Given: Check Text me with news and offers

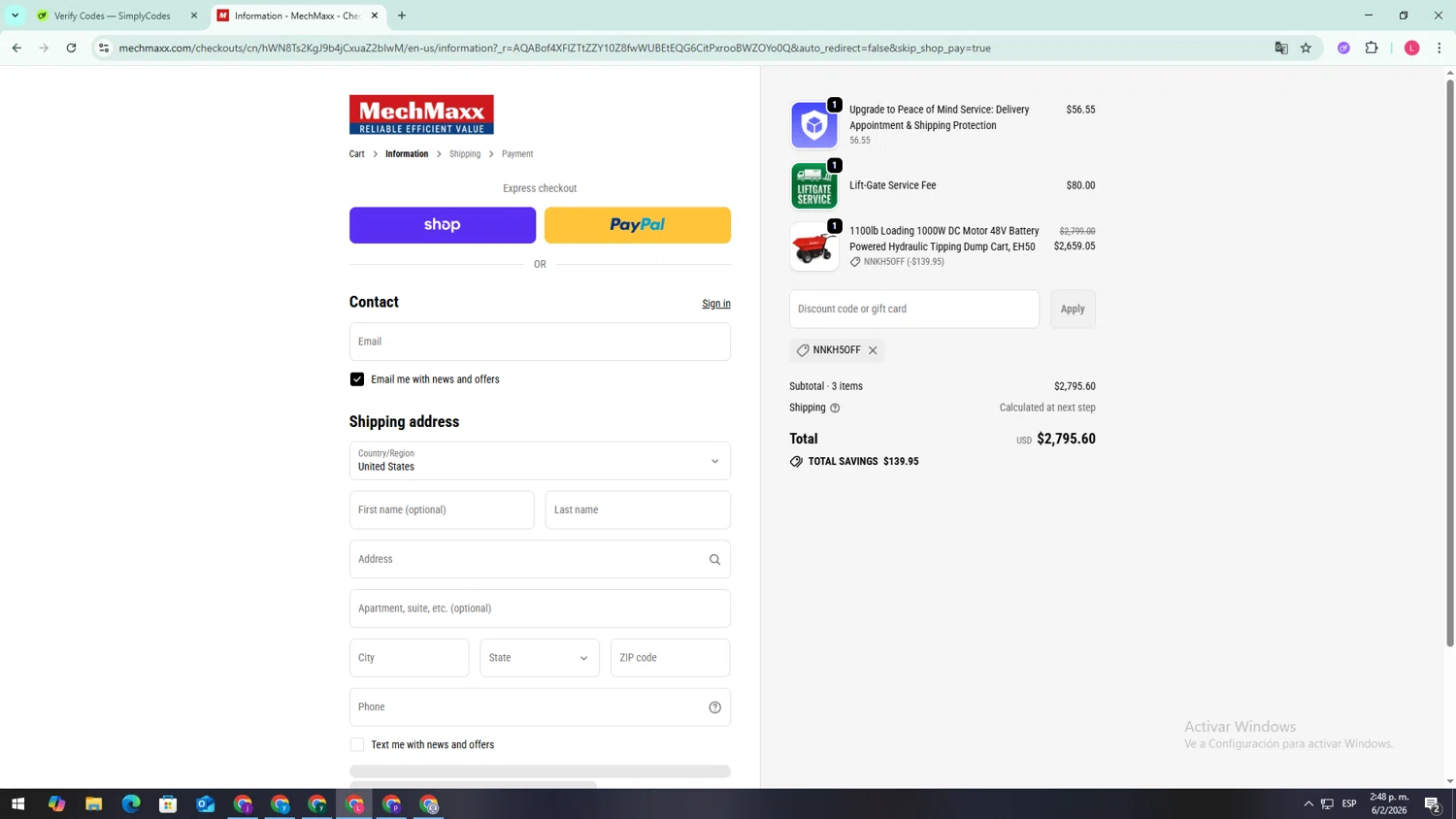Looking at the screenshot, I should pyautogui.click(x=357, y=745).
